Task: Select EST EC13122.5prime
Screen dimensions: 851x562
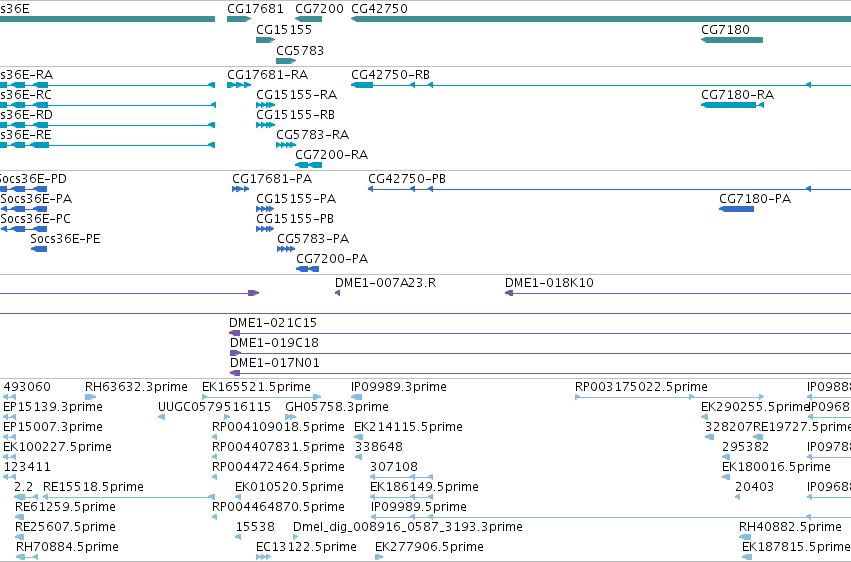Action: (306, 547)
